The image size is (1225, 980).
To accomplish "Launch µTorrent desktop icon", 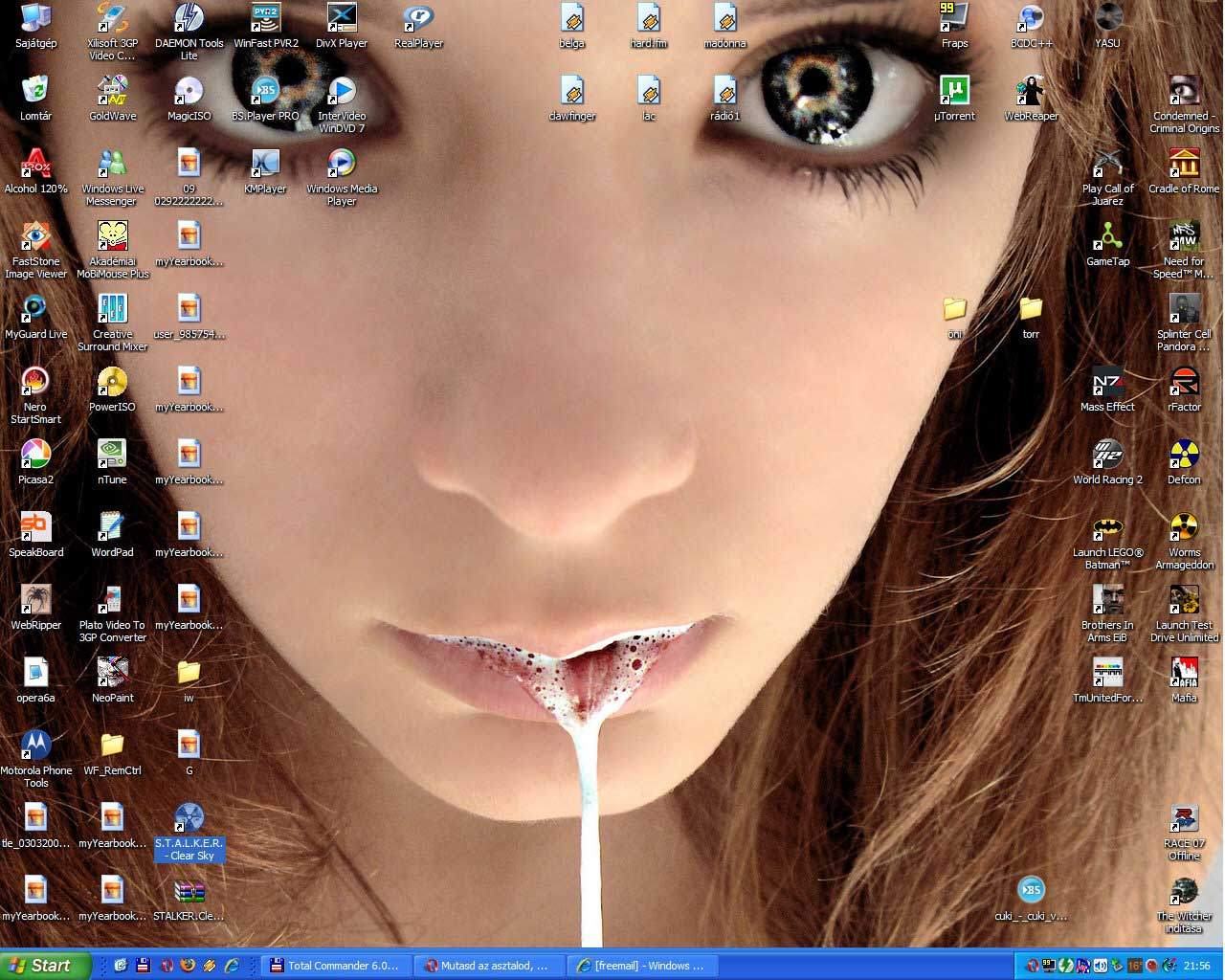I will [x=955, y=99].
